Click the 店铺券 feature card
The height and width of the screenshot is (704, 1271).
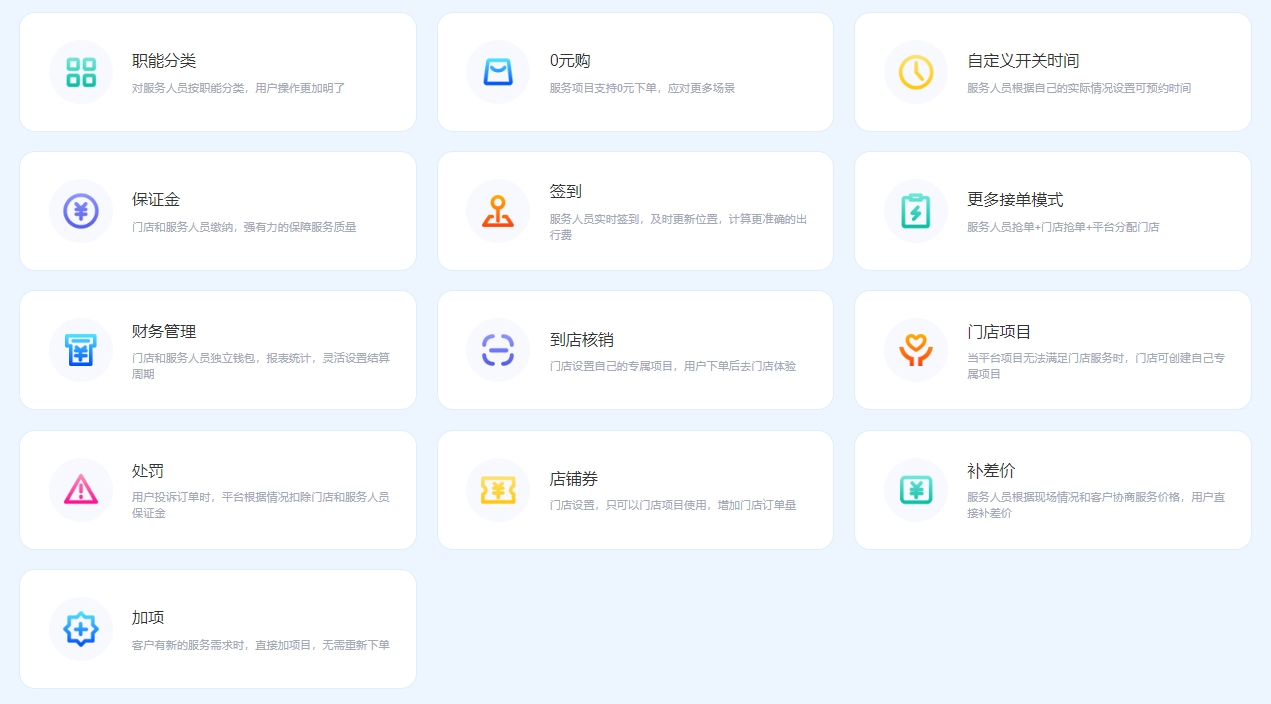635,490
